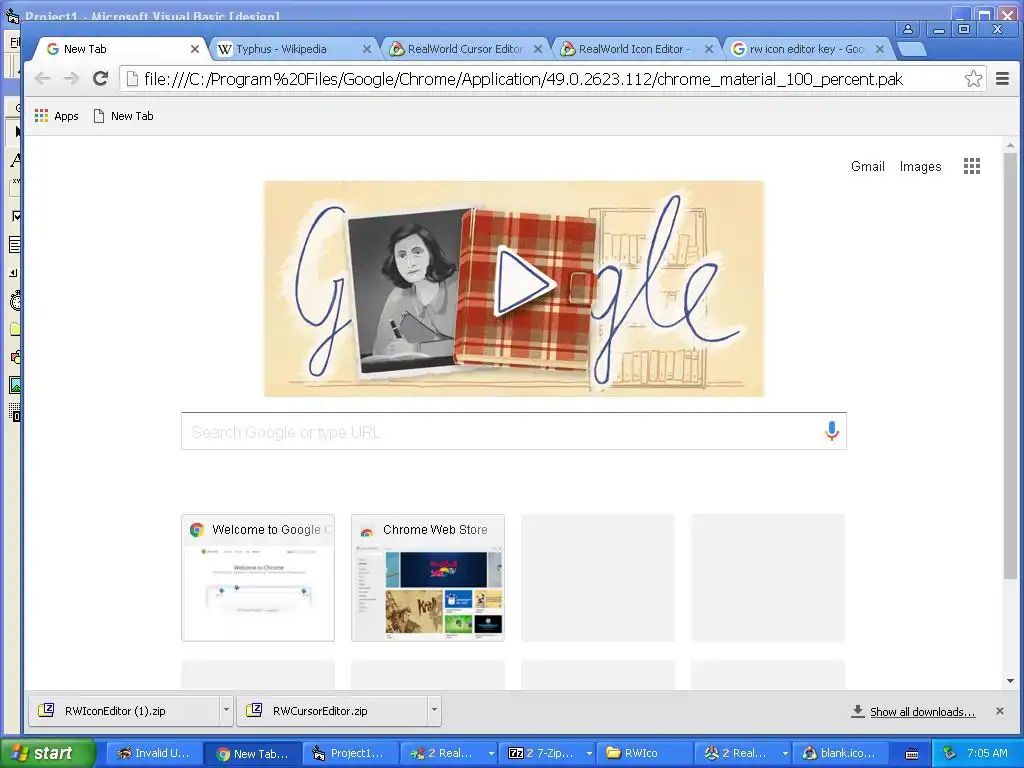Bookmark this page with the star icon
The image size is (1024, 768).
(973, 79)
